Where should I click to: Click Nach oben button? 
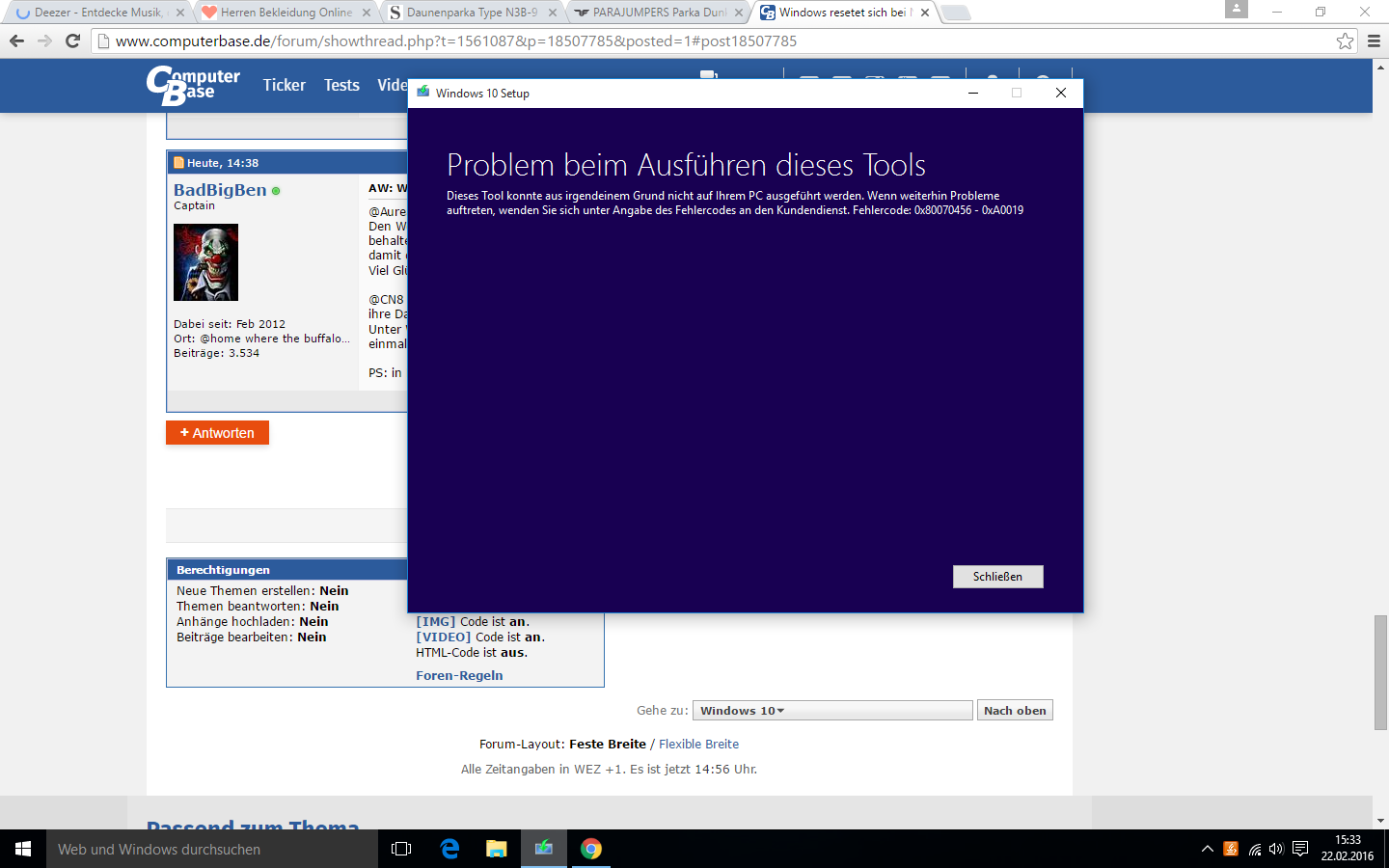[1015, 711]
